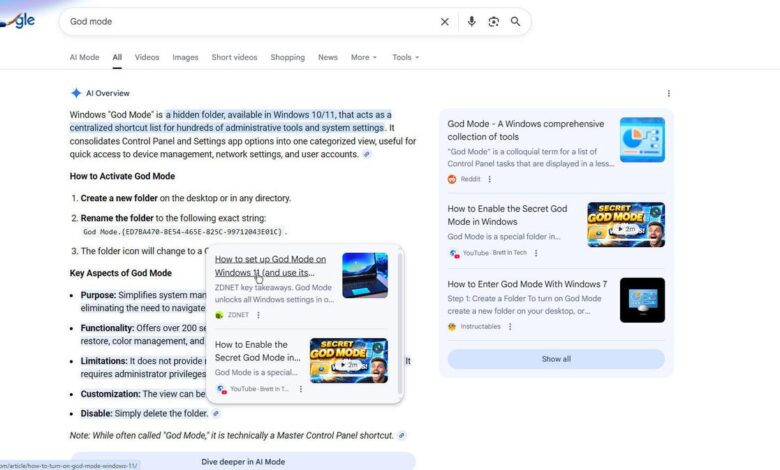Select the All results tab
This screenshot has width=780, height=470.
117,57
